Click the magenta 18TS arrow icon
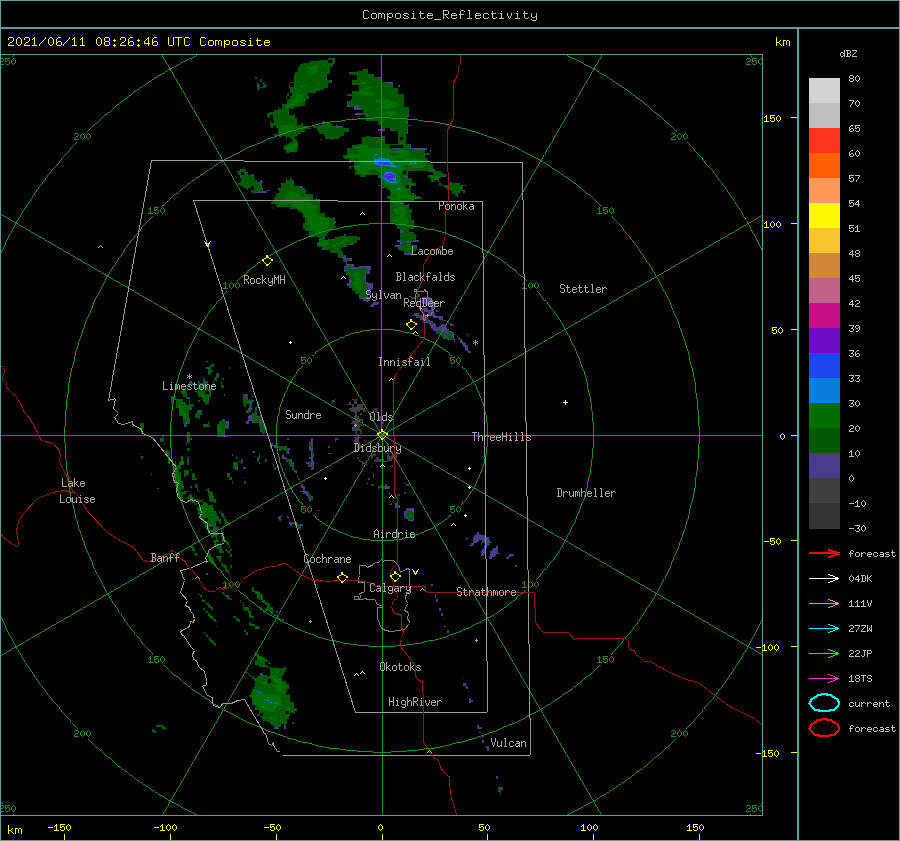900x841 pixels. (824, 679)
